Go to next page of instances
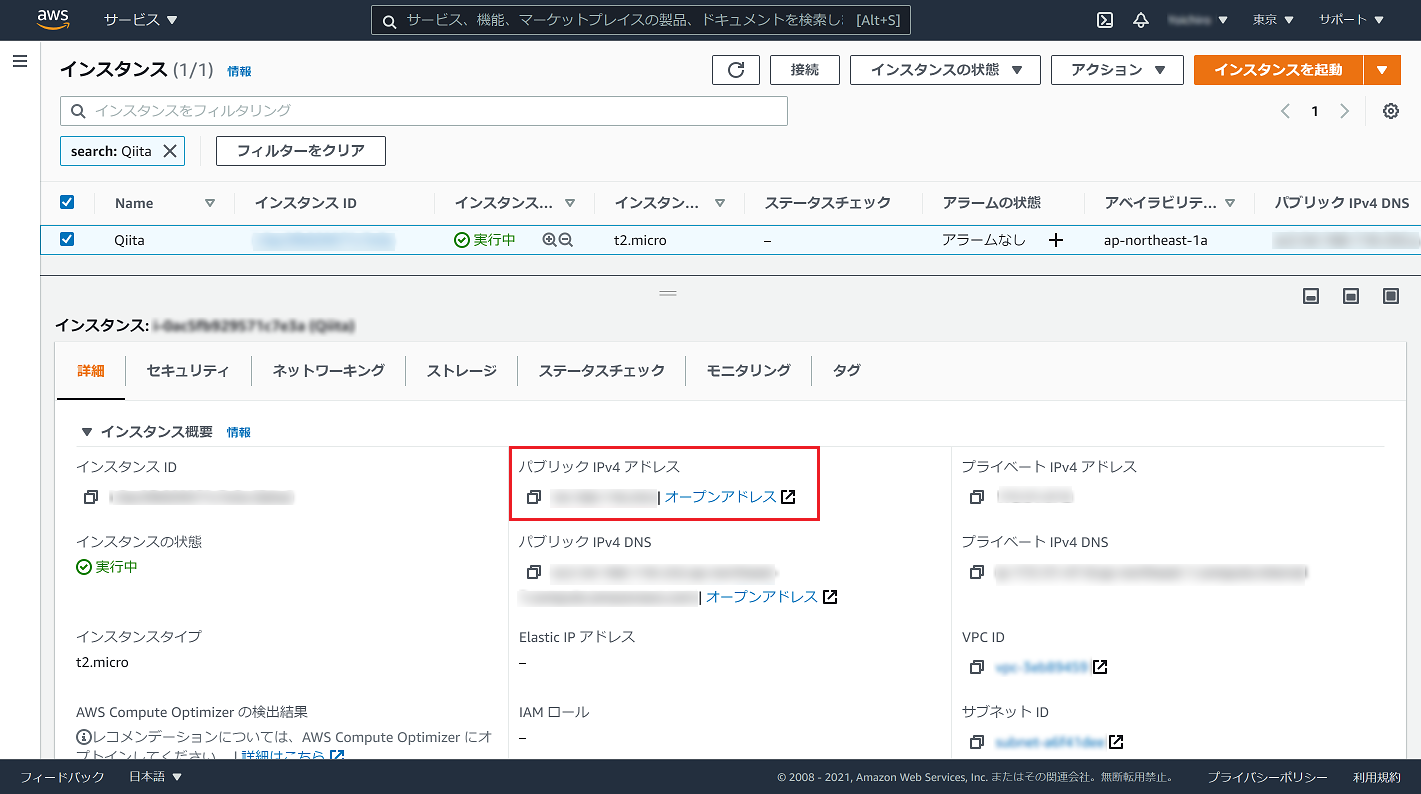The image size is (1421, 794). [1345, 111]
